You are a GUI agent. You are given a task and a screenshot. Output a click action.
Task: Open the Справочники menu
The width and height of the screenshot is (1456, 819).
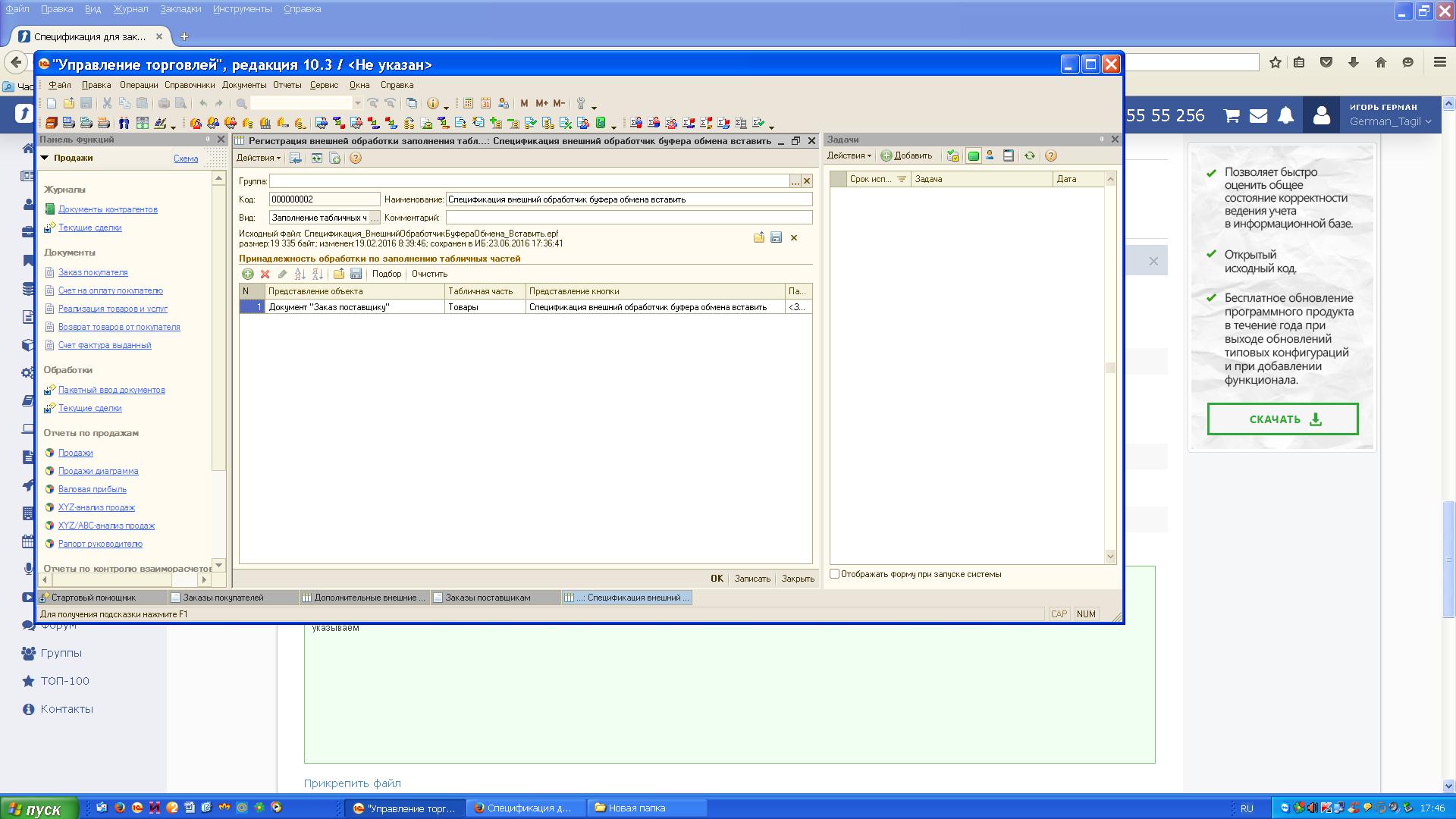pos(190,85)
